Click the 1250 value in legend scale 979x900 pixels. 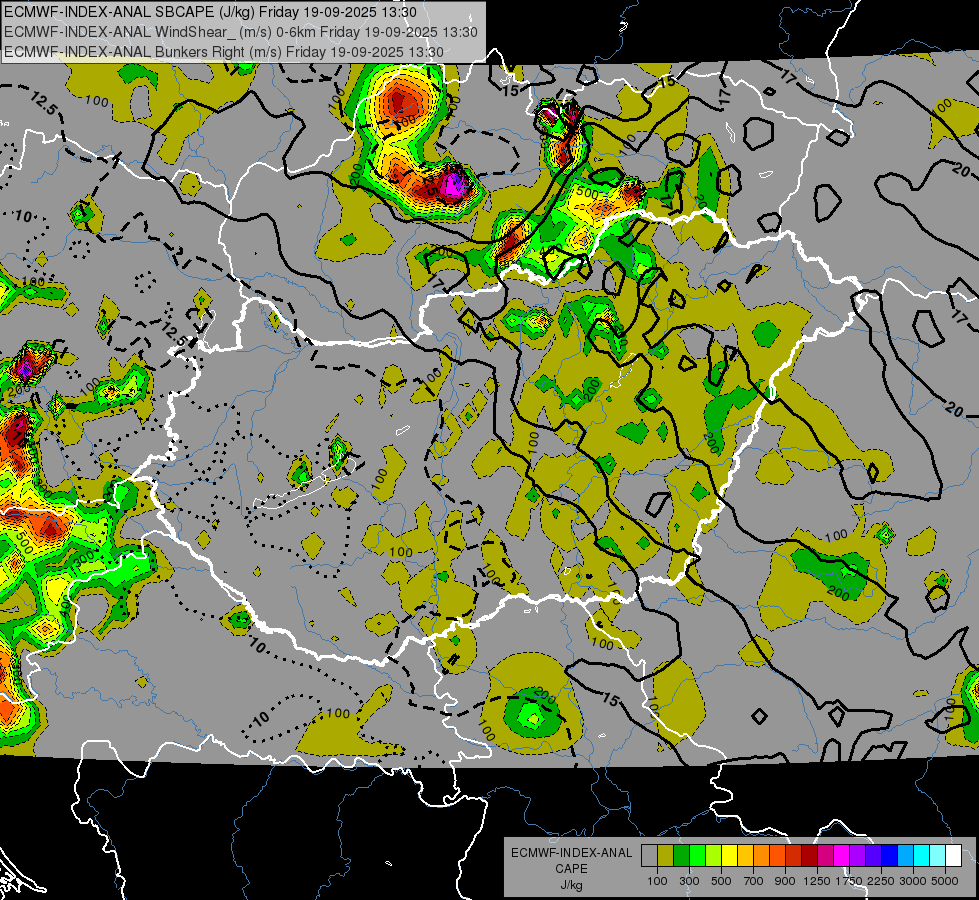(817, 880)
